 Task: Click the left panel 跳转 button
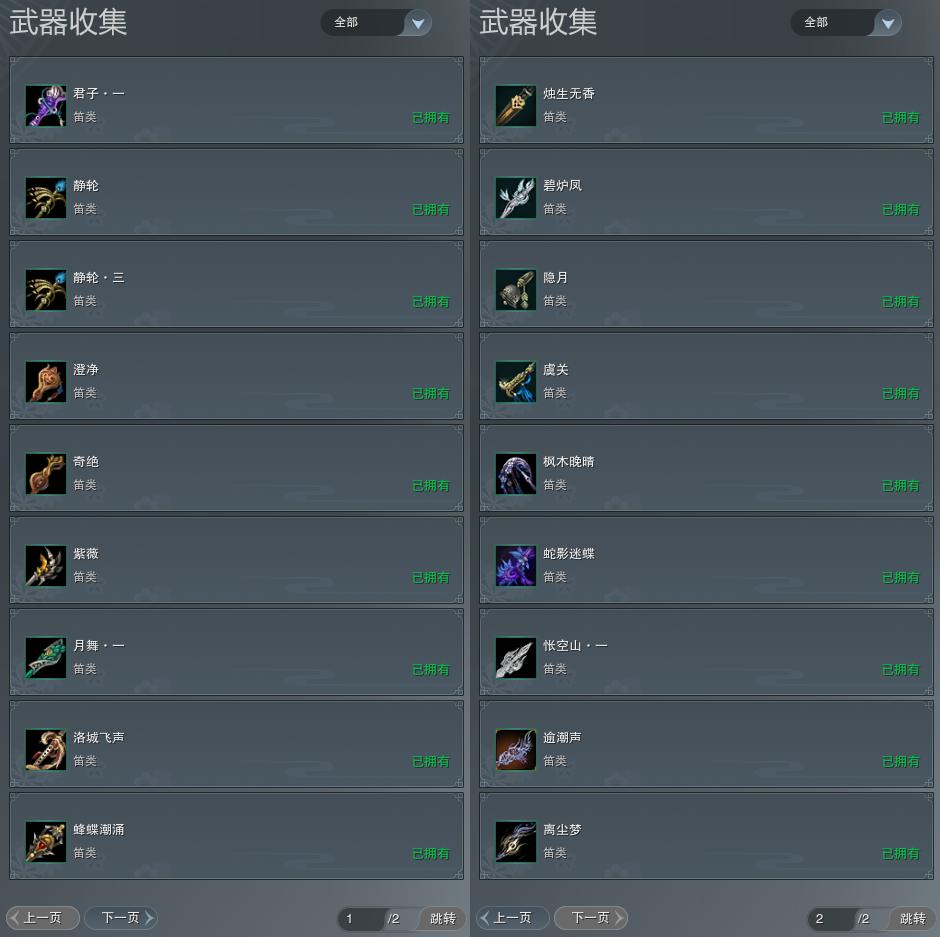[x=442, y=918]
